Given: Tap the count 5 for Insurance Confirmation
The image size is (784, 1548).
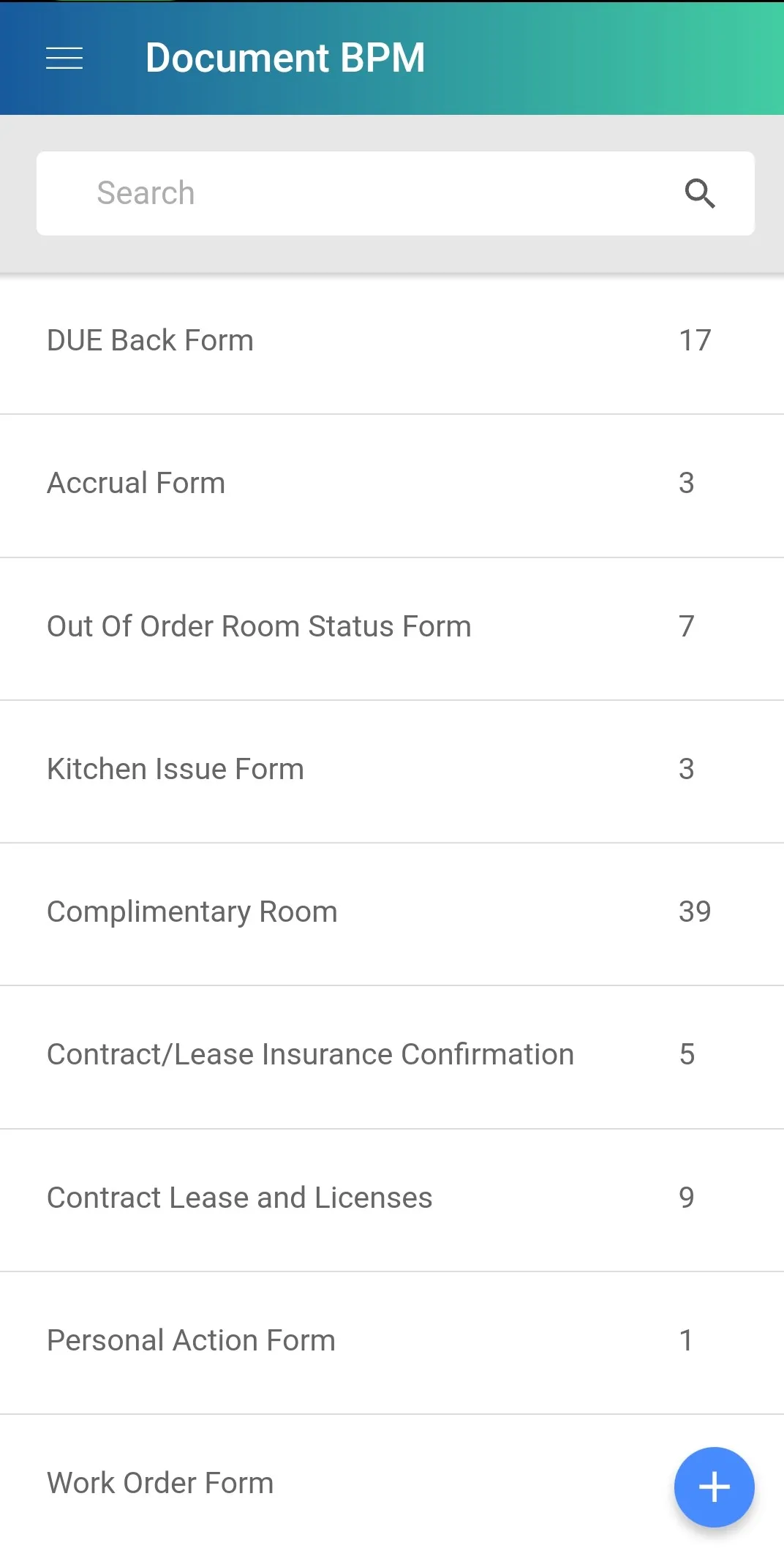Looking at the screenshot, I should point(687,1054).
